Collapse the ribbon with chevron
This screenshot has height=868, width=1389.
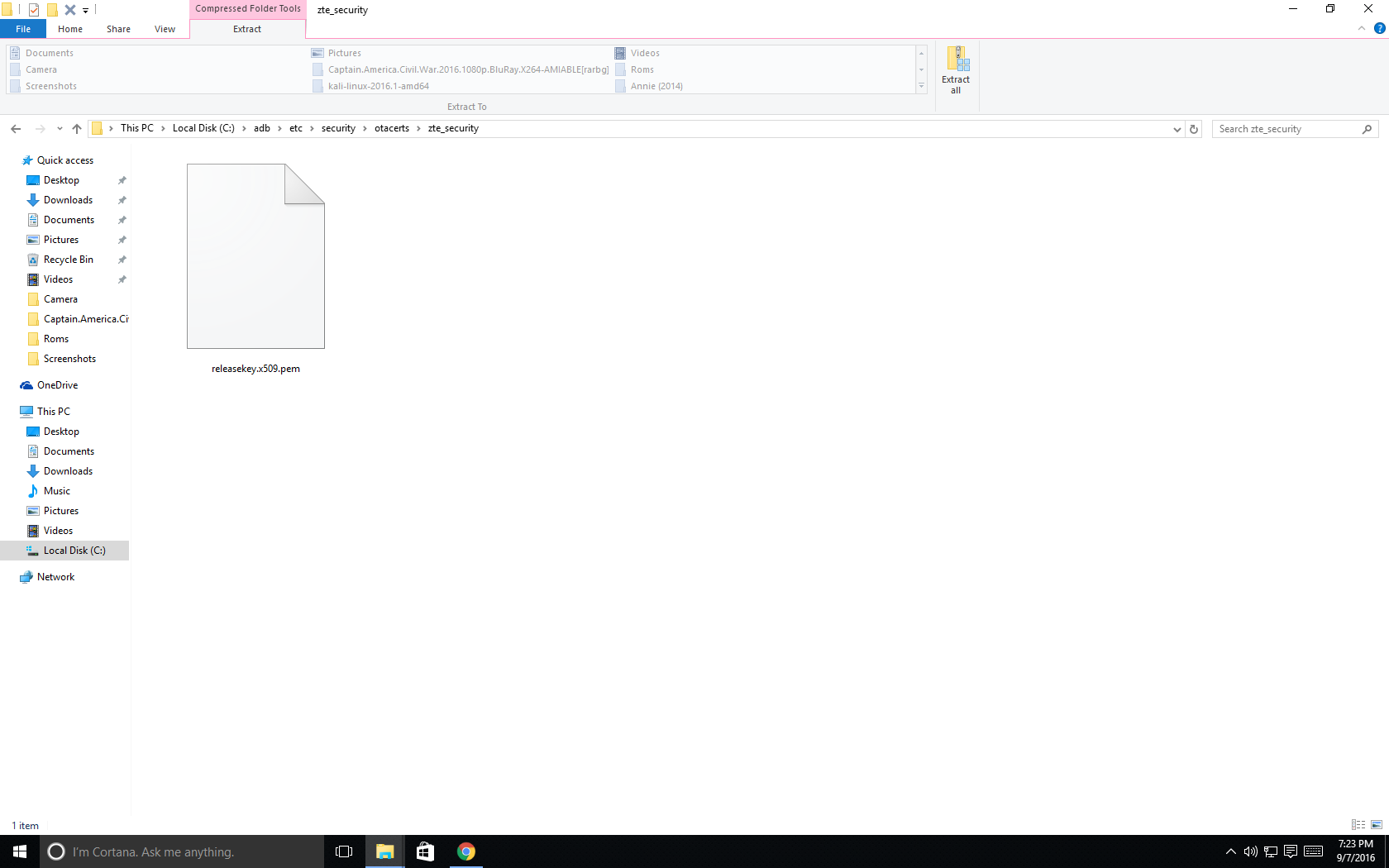(1362, 28)
